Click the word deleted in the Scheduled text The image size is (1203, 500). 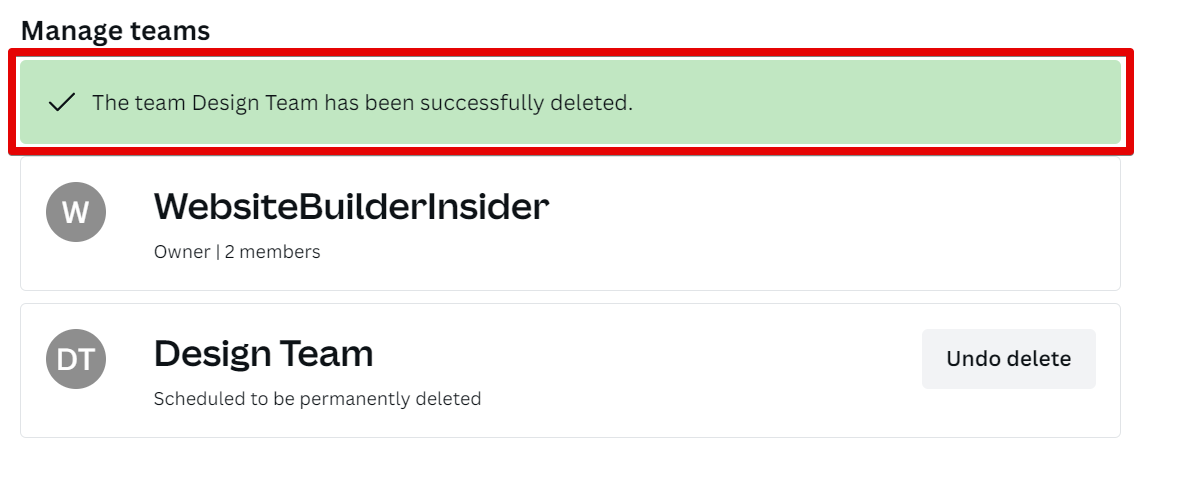[x=447, y=399]
